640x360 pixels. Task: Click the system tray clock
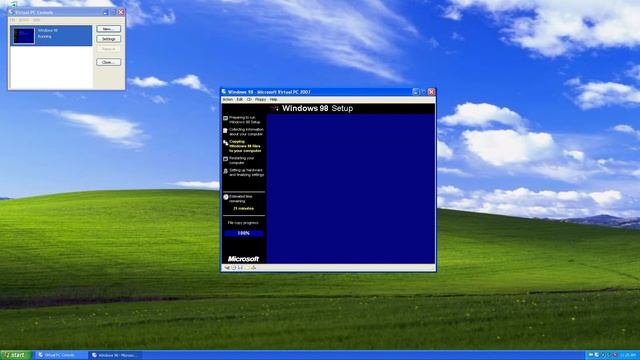(629, 355)
